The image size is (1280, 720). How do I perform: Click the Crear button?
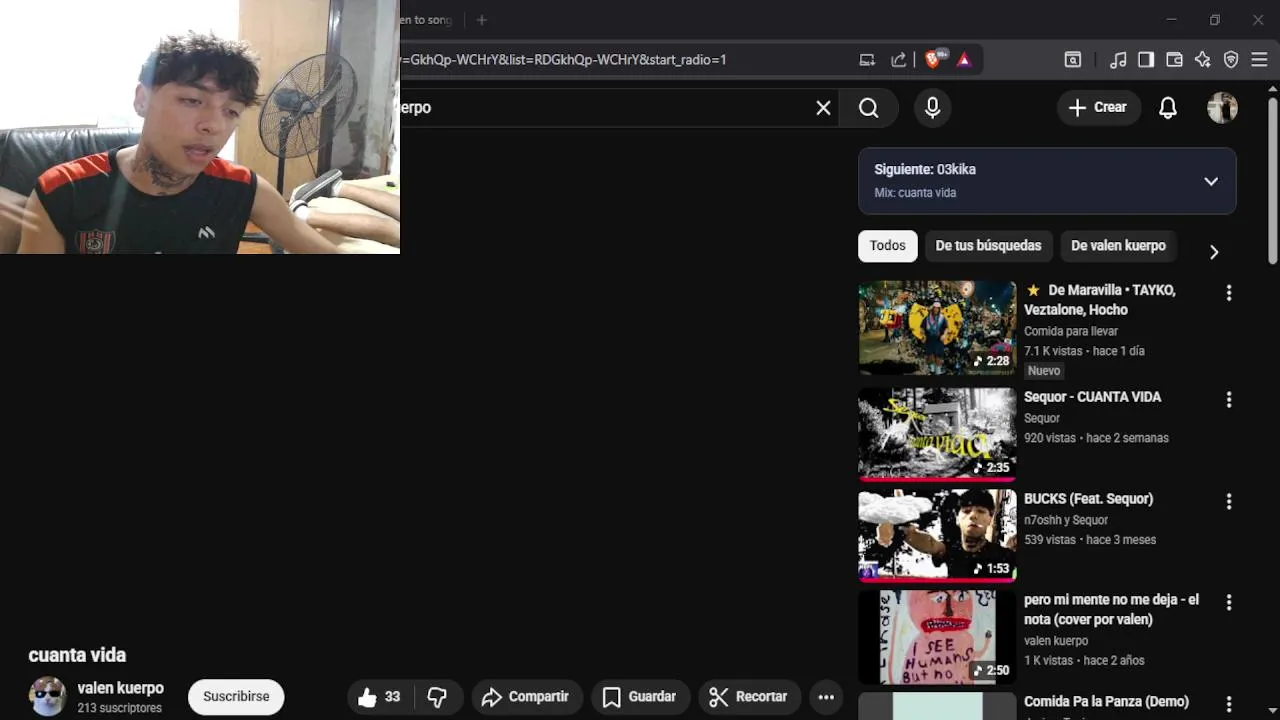[1098, 107]
